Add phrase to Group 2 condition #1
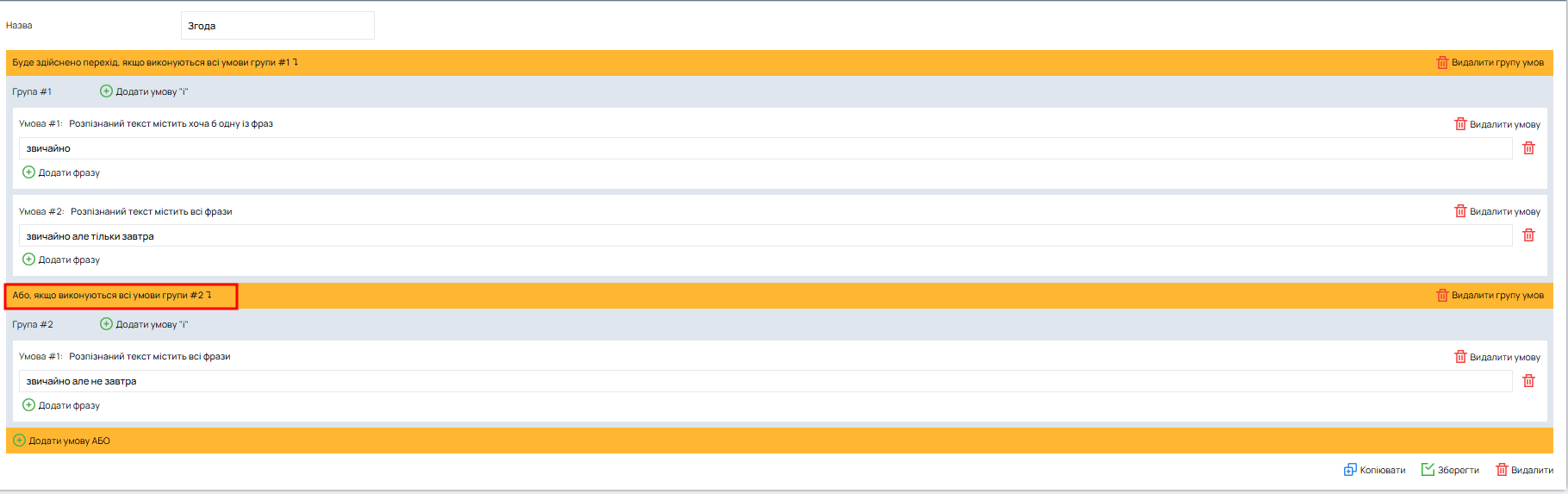Viewport: 1568px width, 494px height. 61,405
